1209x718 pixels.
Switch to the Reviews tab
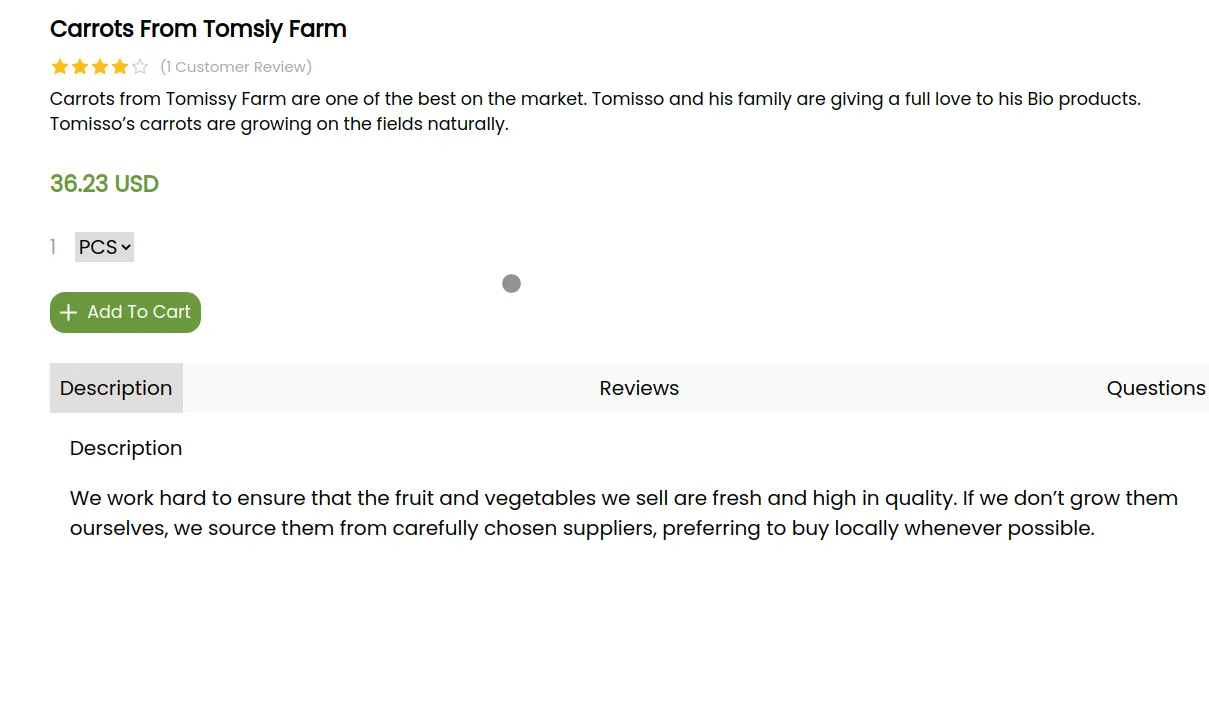639,388
